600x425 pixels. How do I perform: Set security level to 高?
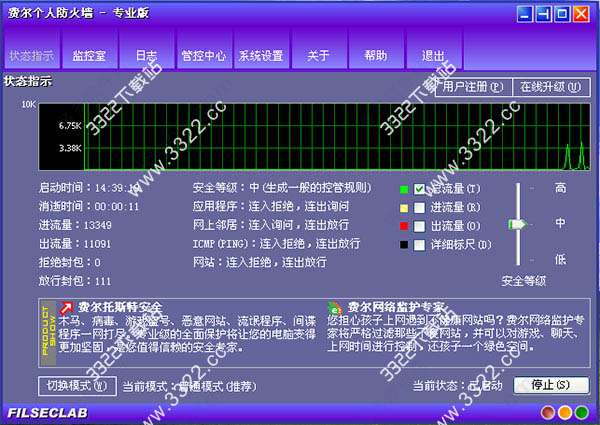coord(560,188)
